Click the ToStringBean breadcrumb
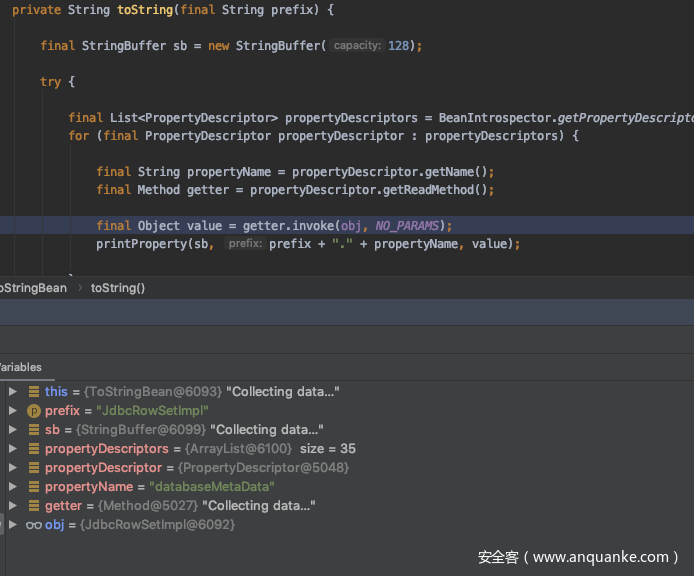 (x=32, y=288)
